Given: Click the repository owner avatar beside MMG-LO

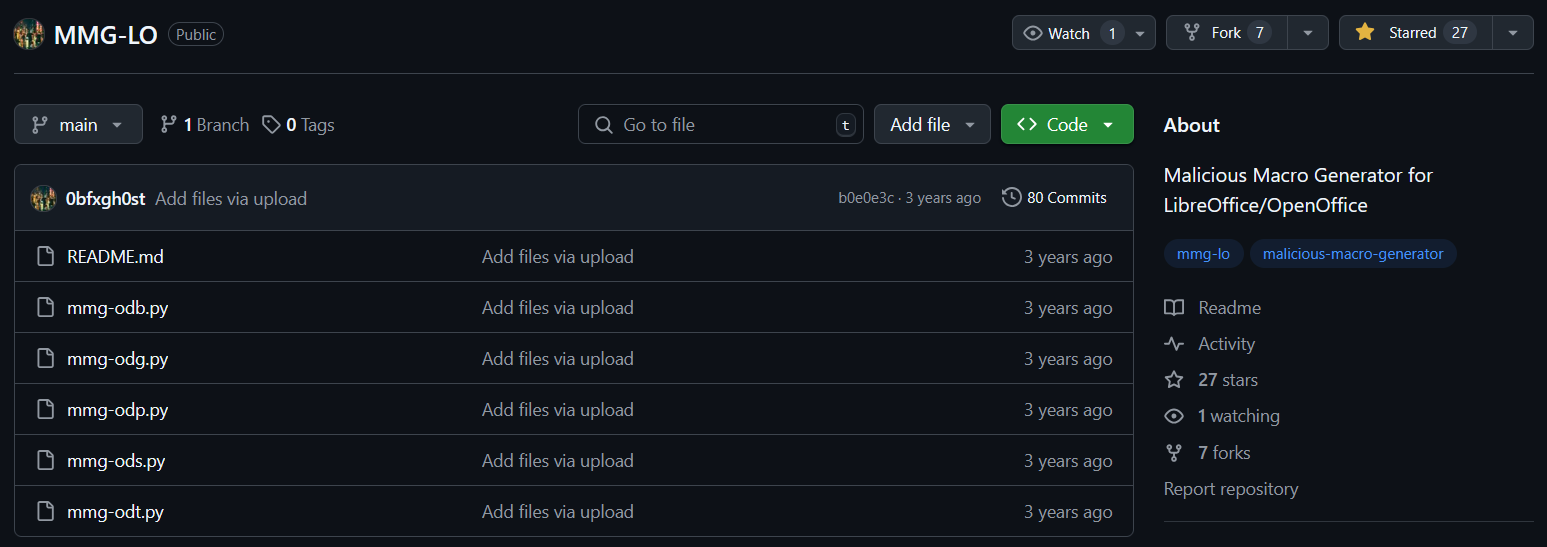Looking at the screenshot, I should pos(28,34).
